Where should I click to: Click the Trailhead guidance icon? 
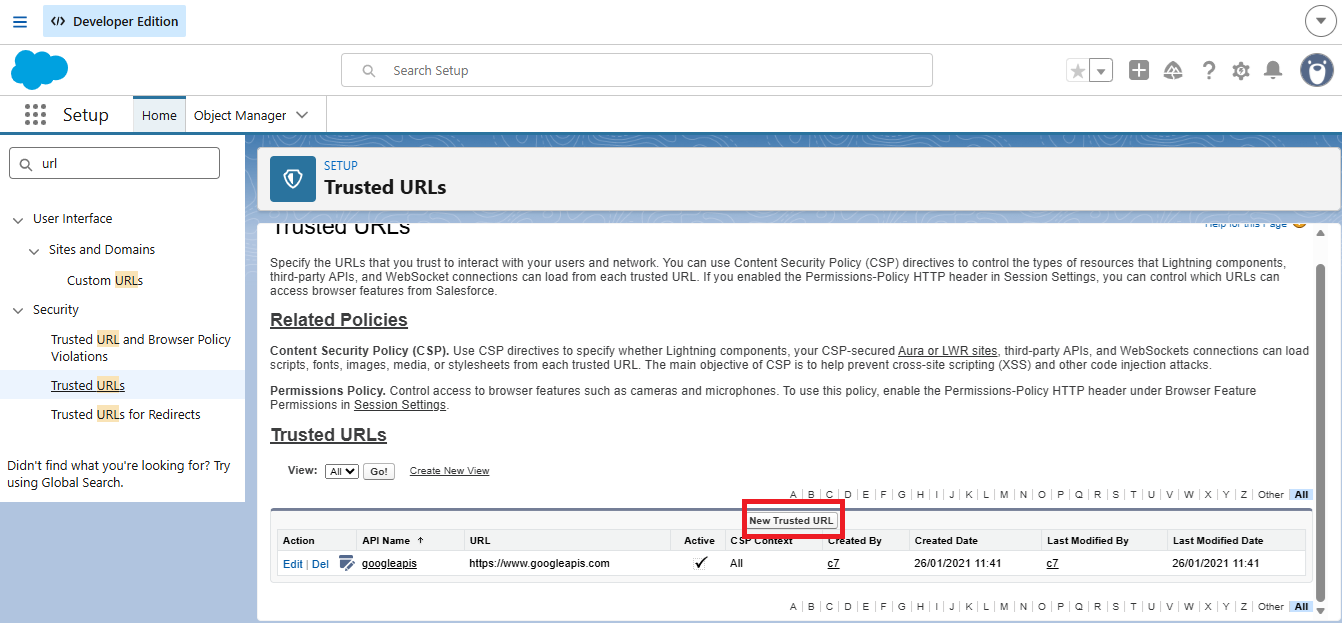click(1174, 70)
